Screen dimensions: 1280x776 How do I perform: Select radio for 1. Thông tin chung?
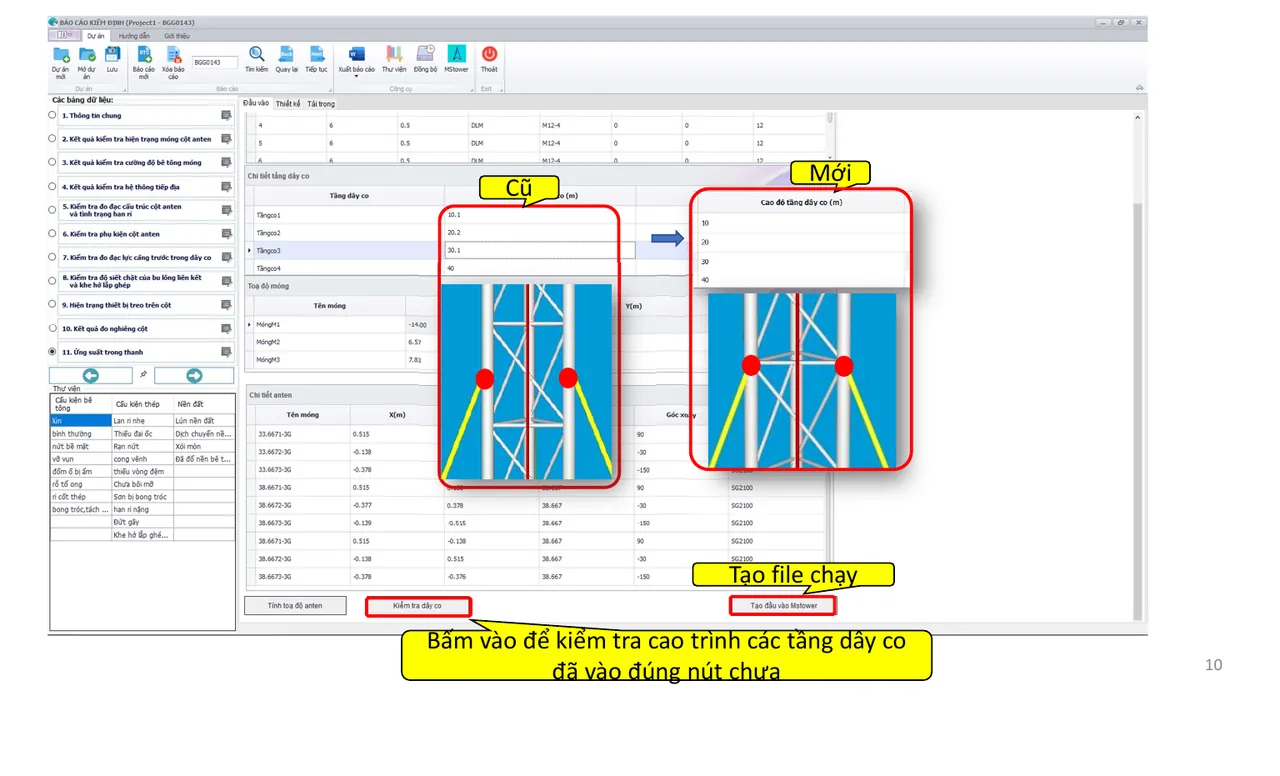pos(53,115)
